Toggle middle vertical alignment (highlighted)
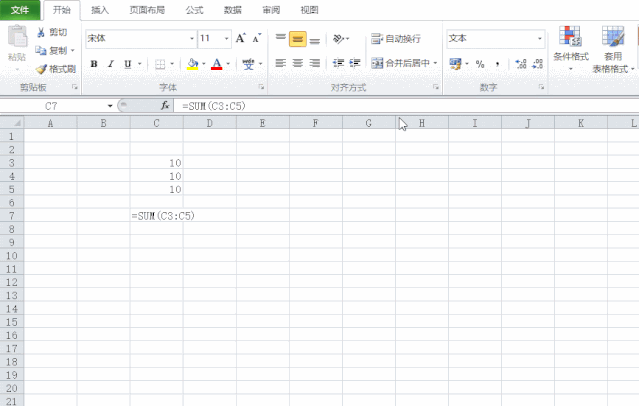 (297, 39)
